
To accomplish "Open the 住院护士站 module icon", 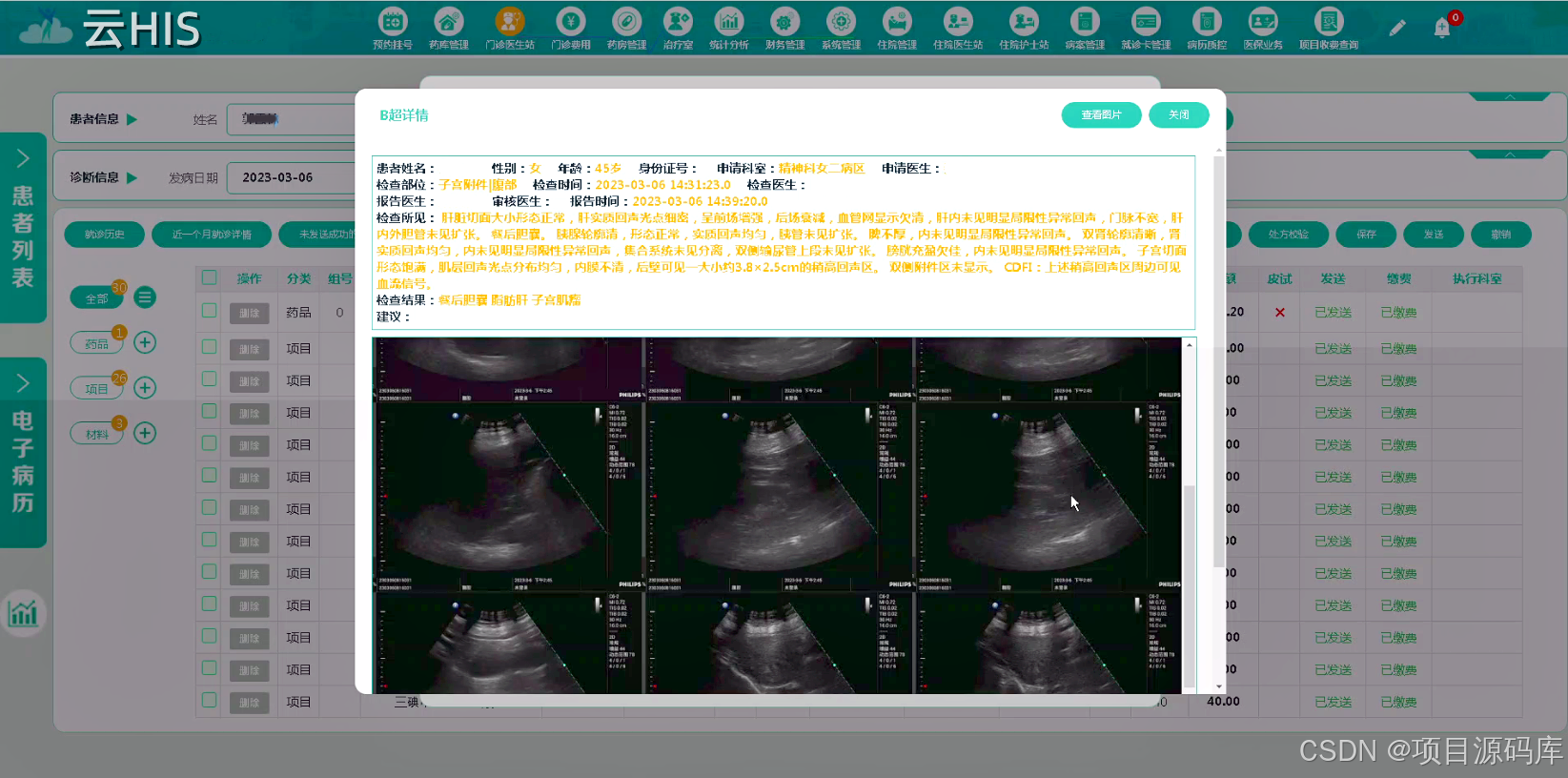I will point(1024,21).
